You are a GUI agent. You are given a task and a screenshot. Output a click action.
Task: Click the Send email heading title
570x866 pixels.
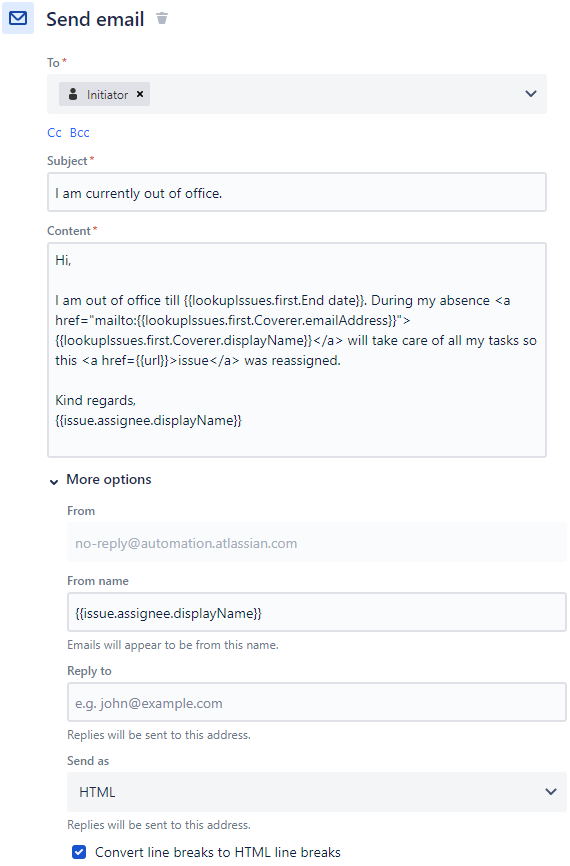click(95, 19)
